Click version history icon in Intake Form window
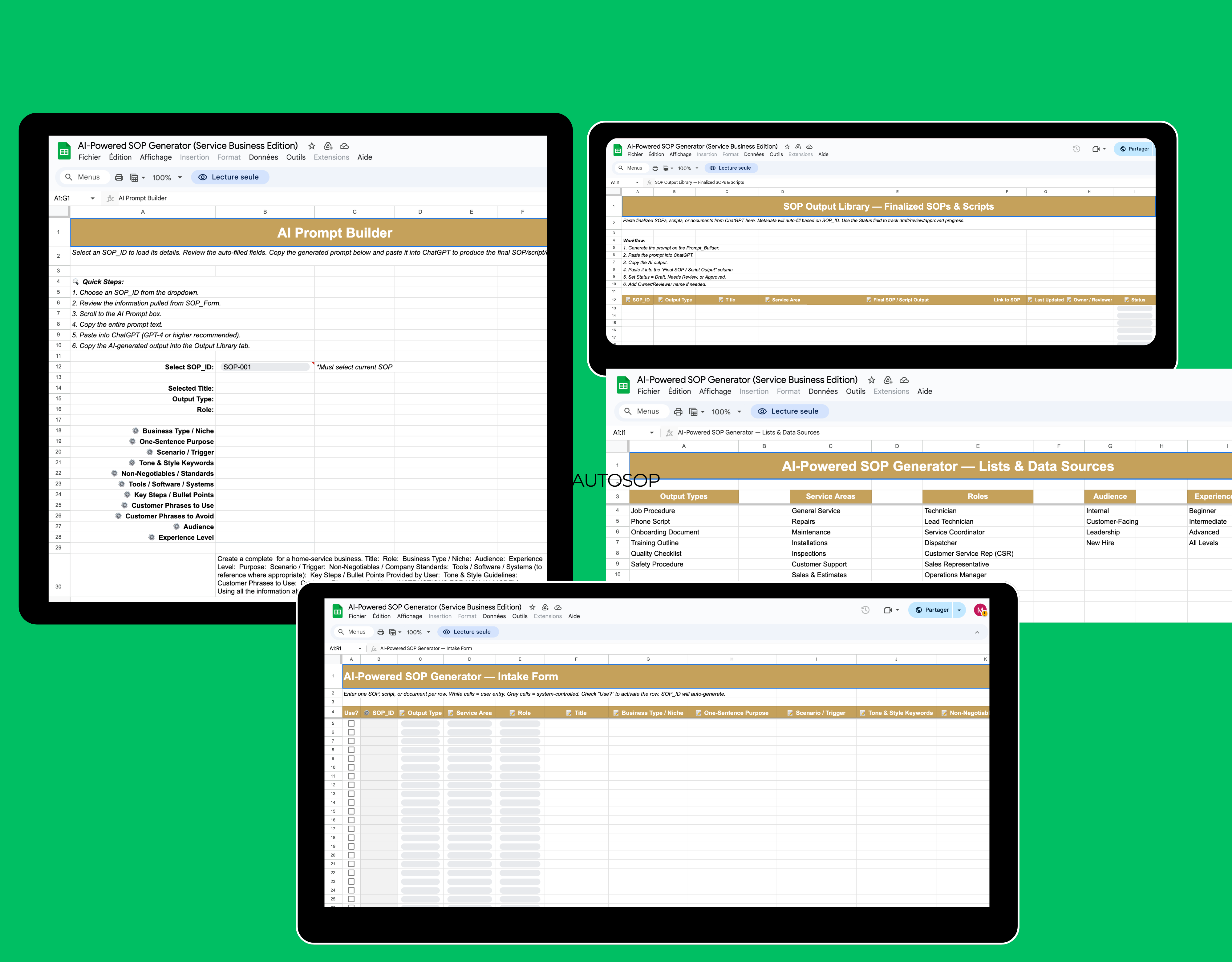This screenshot has height=962, width=1232. coord(865,610)
